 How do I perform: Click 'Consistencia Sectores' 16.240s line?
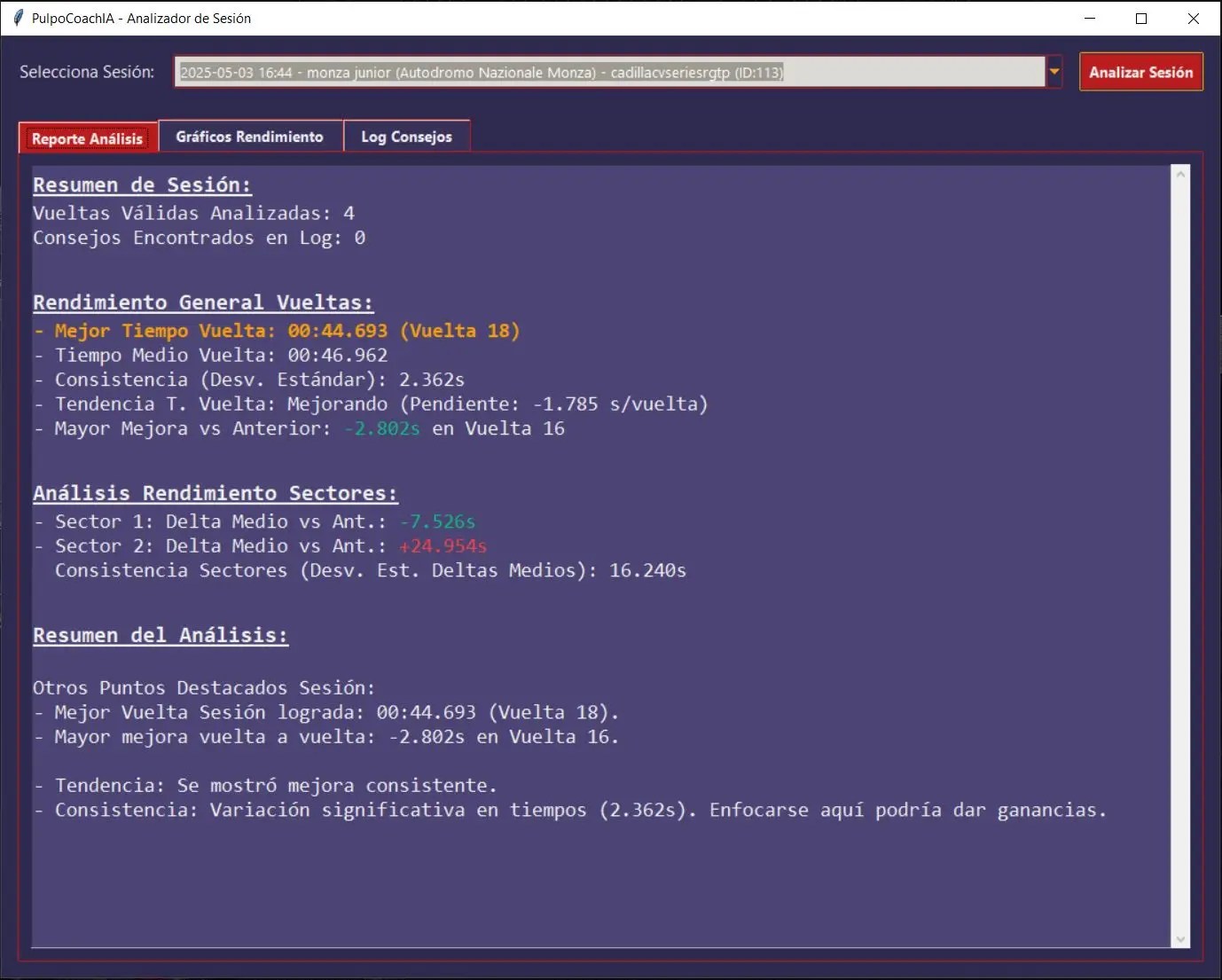tap(371, 570)
